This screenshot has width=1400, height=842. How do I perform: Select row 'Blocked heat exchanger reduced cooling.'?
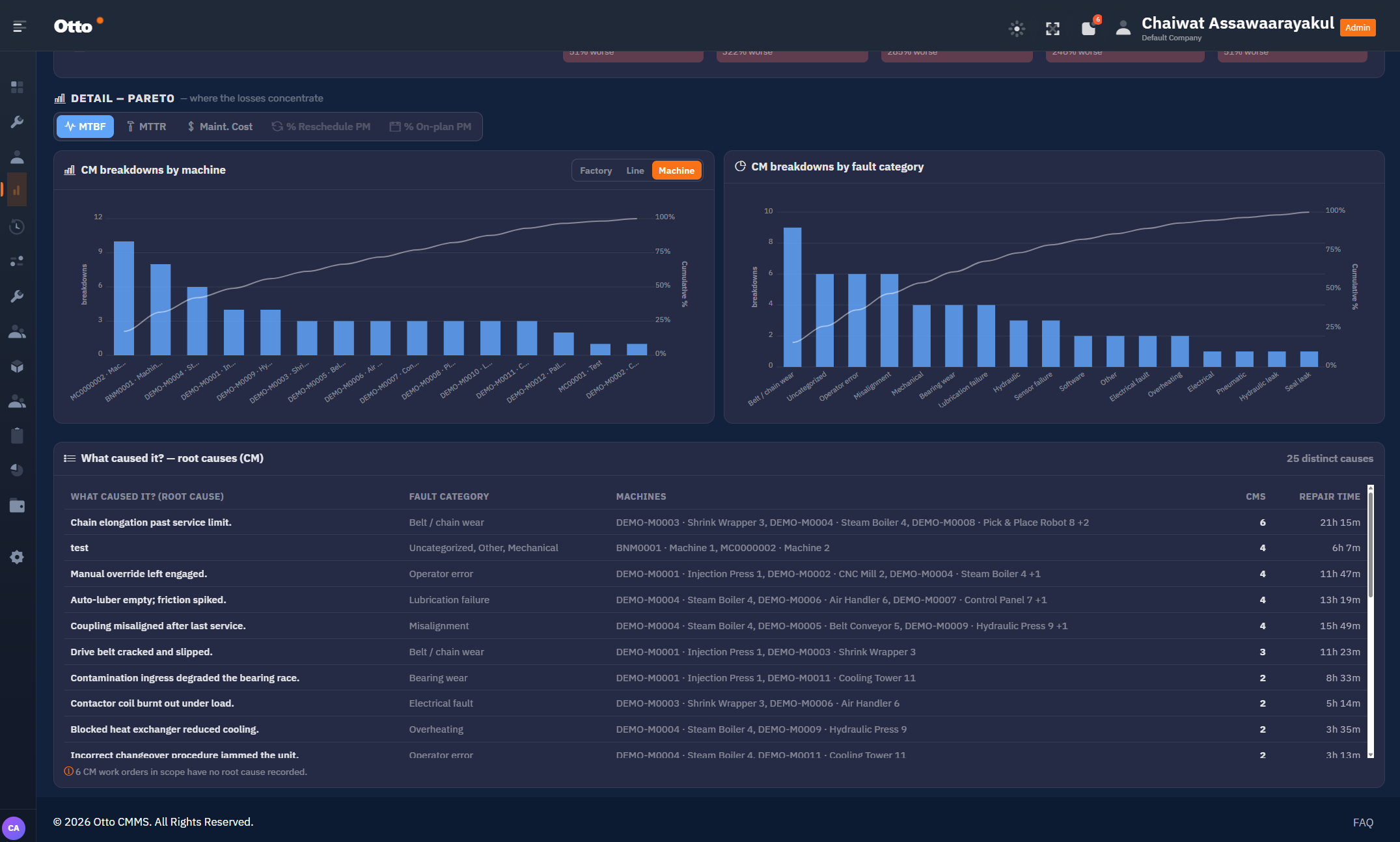715,729
